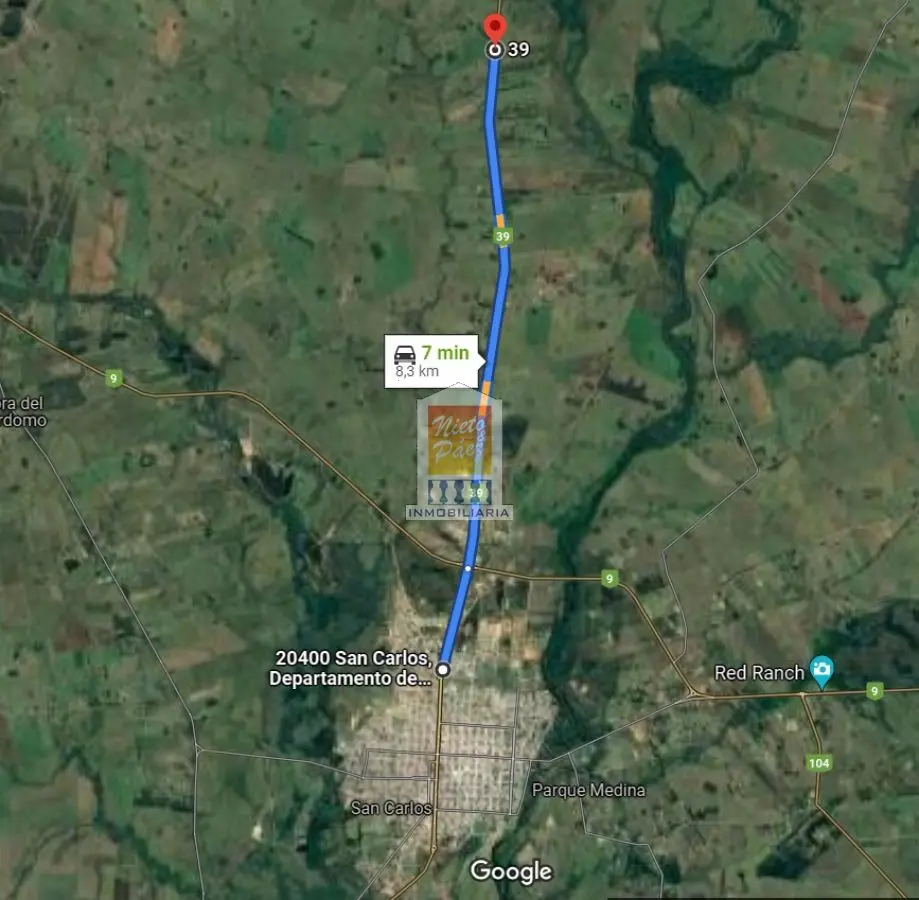The height and width of the screenshot is (900, 919).
Task: Click the orange traffic segment near route 39 shield
Action: [x=500, y=221]
